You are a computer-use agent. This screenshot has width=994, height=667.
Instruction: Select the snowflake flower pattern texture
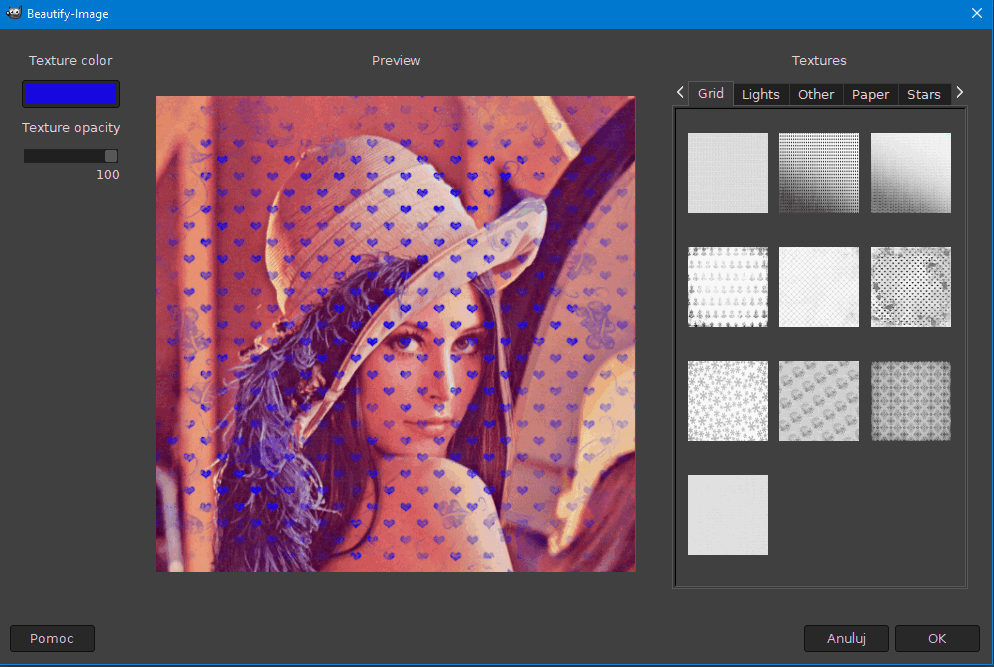(728, 401)
